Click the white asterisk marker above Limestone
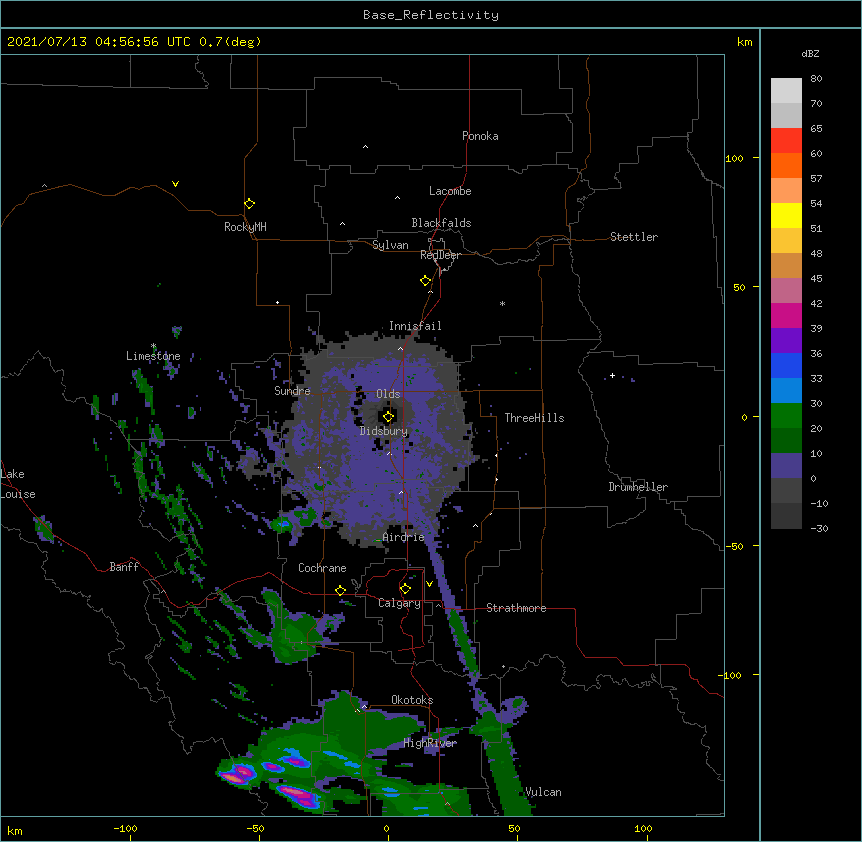This screenshot has height=842, width=862. tap(154, 346)
